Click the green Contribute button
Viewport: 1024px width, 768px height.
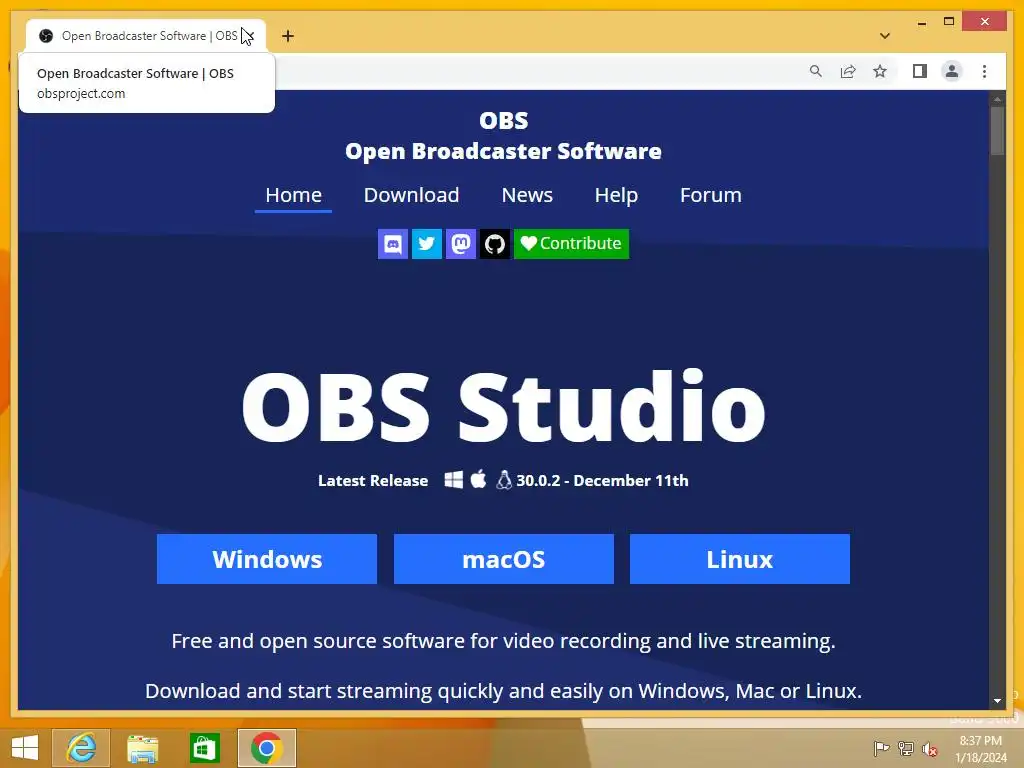(571, 244)
